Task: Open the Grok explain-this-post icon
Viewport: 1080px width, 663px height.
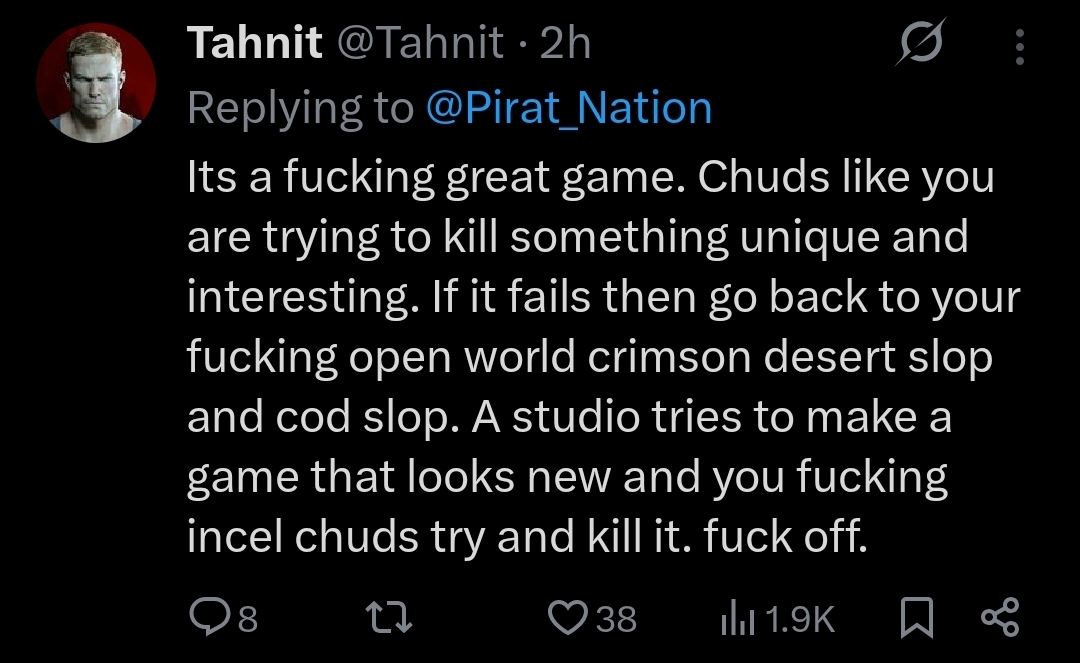Action: (x=921, y=43)
